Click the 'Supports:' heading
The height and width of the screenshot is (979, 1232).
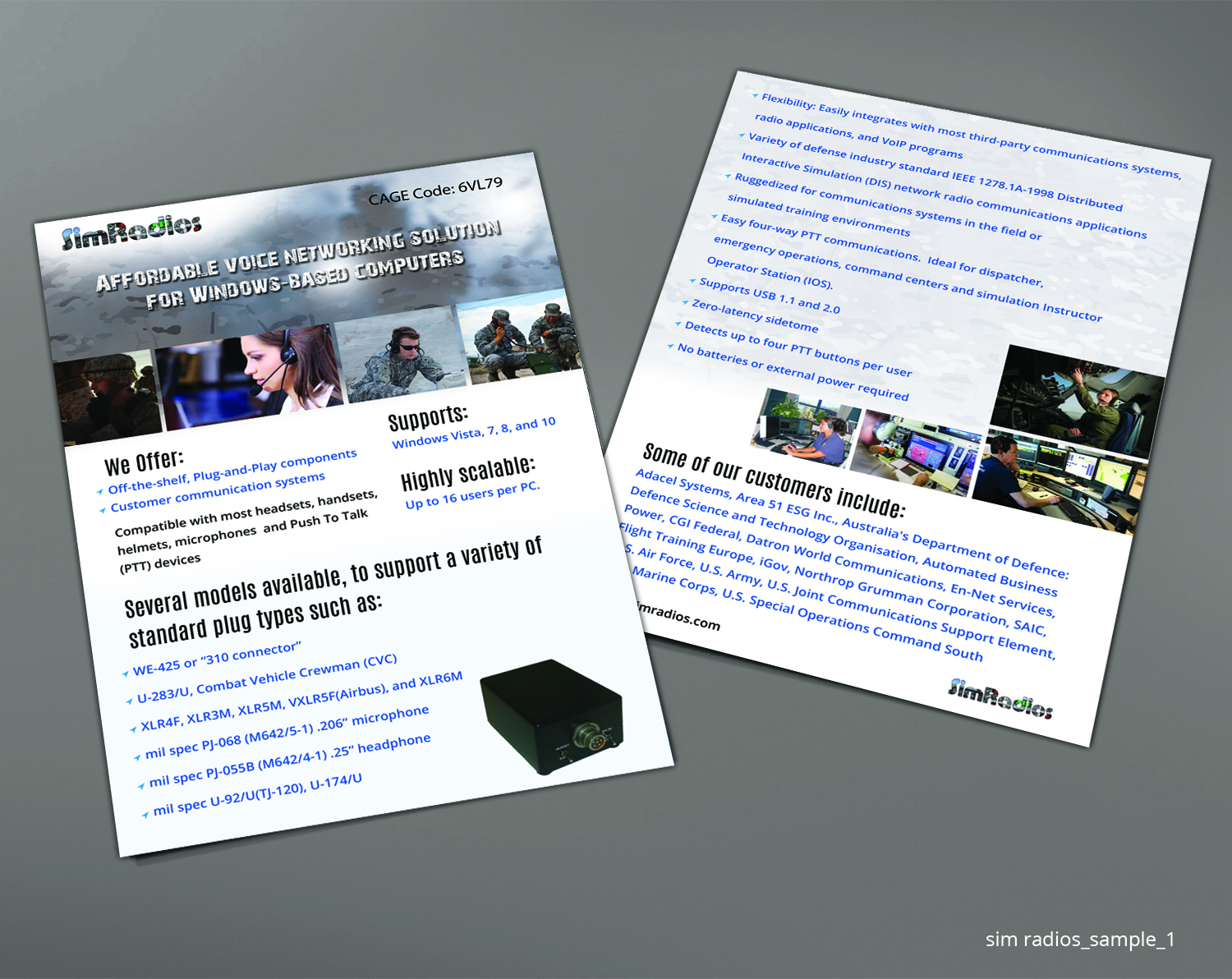[x=428, y=418]
